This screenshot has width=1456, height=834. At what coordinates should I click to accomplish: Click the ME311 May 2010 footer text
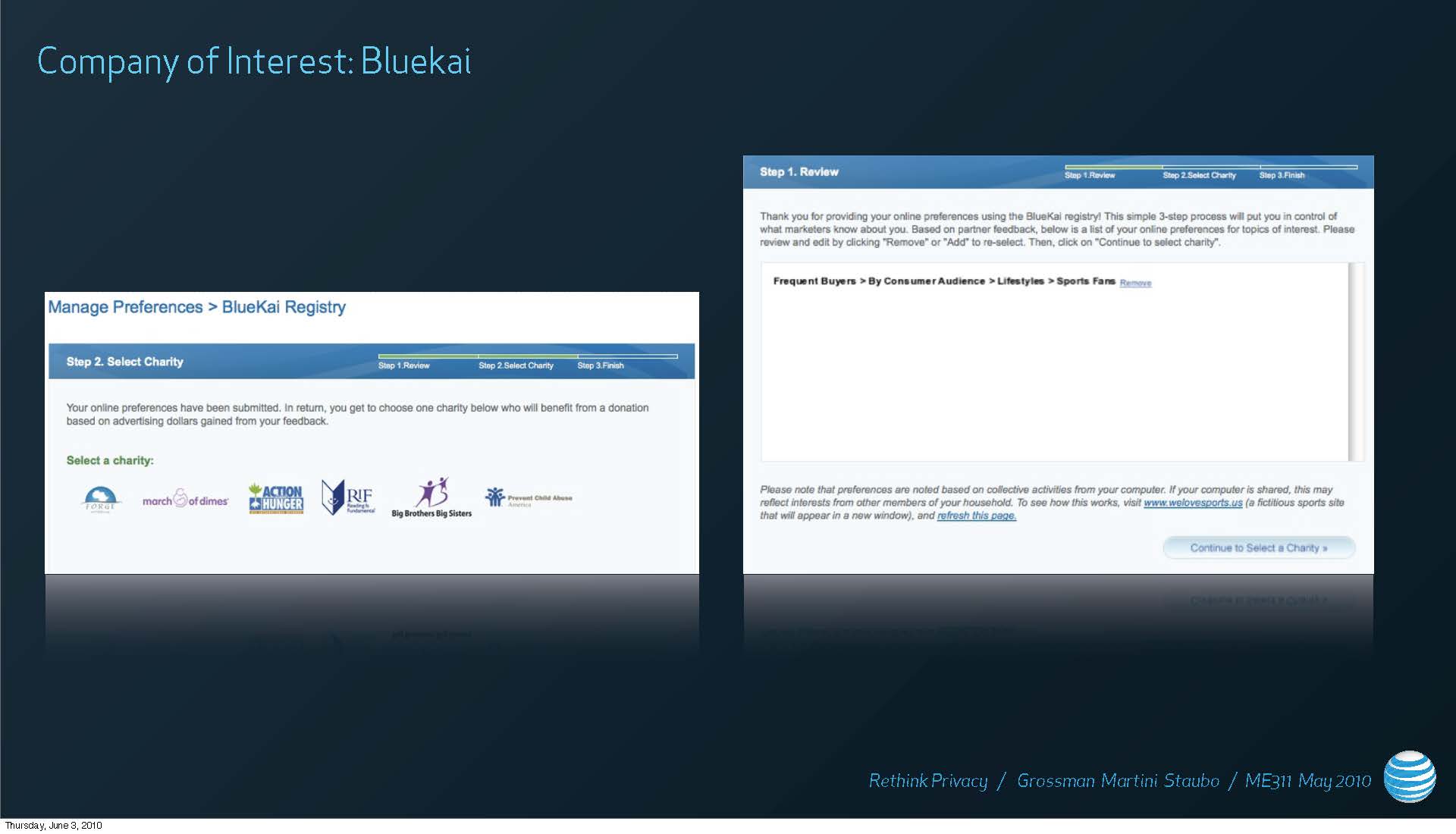coord(1308,781)
